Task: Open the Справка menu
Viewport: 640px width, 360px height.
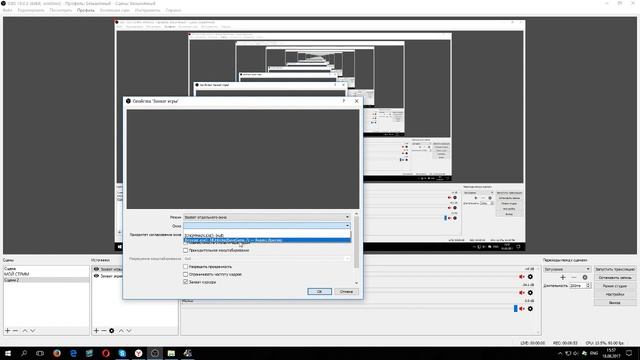Action: (173, 10)
